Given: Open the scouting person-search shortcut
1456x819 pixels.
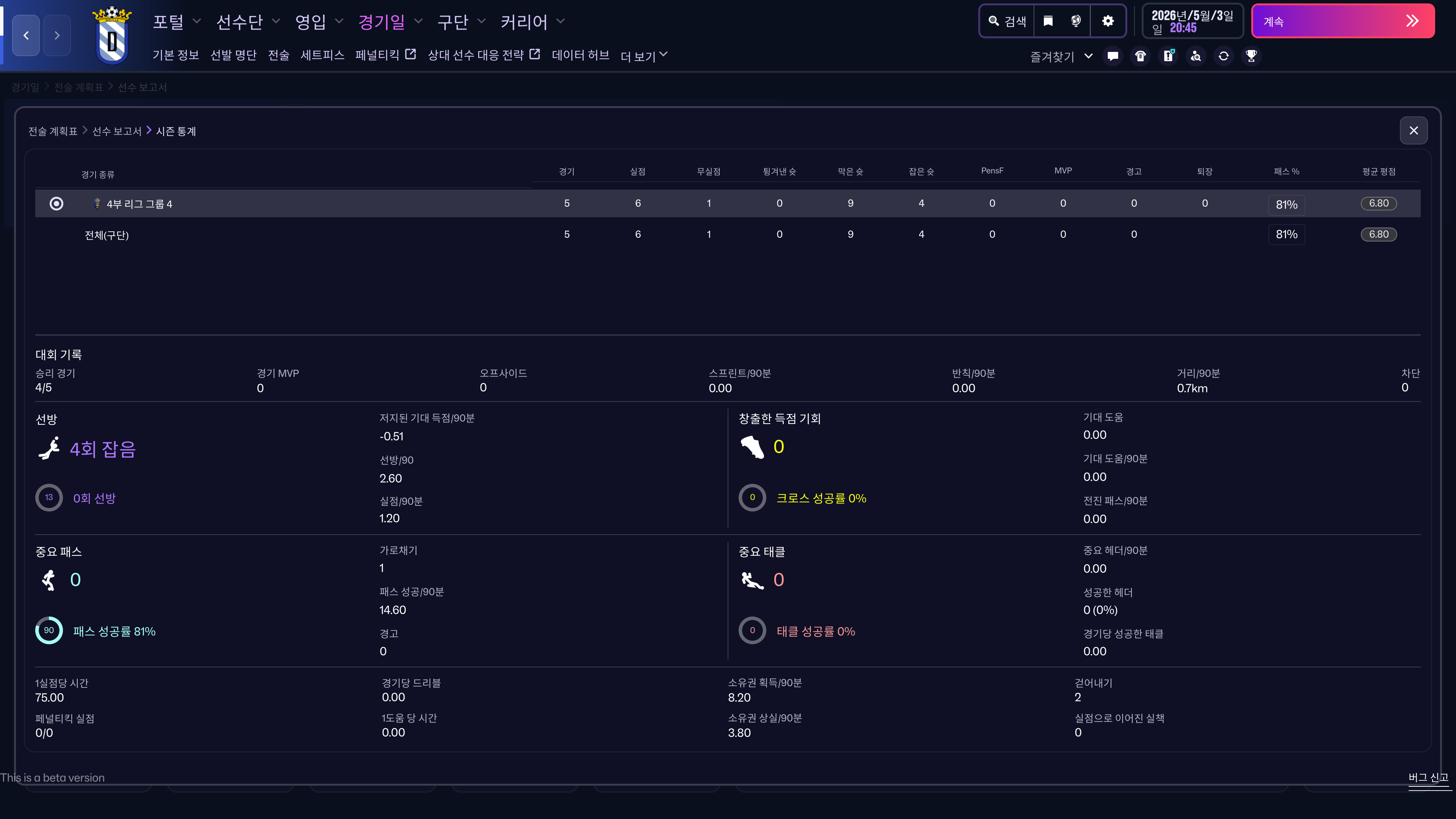Looking at the screenshot, I should point(1196,56).
